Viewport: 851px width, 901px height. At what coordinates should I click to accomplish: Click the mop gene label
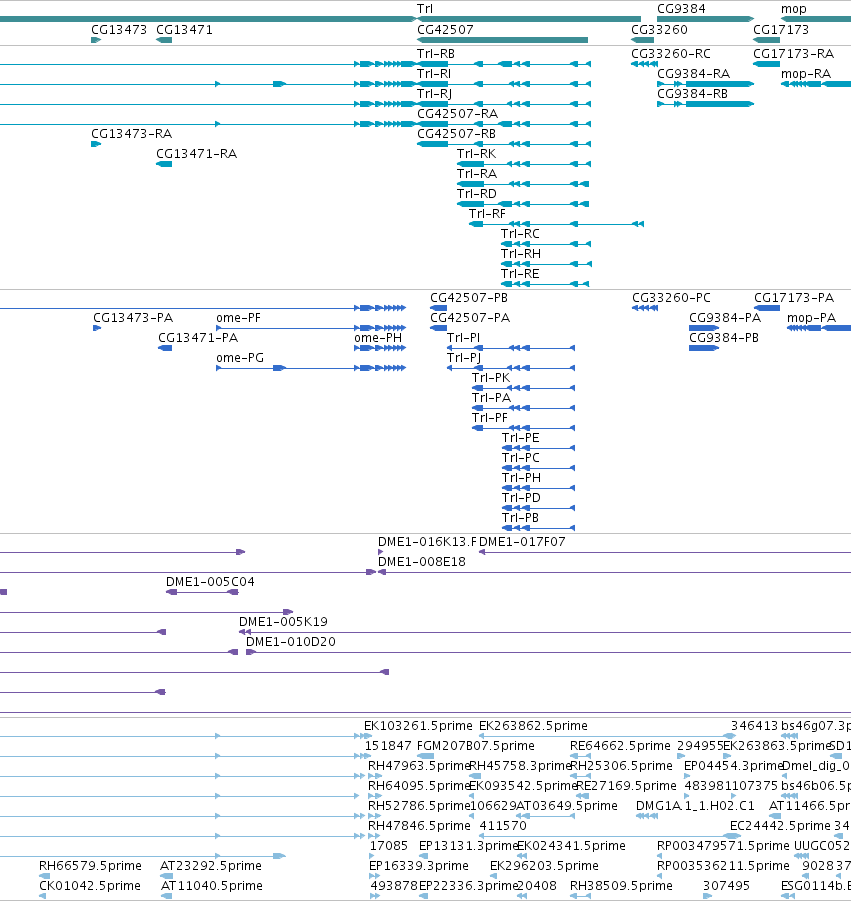coord(794,9)
